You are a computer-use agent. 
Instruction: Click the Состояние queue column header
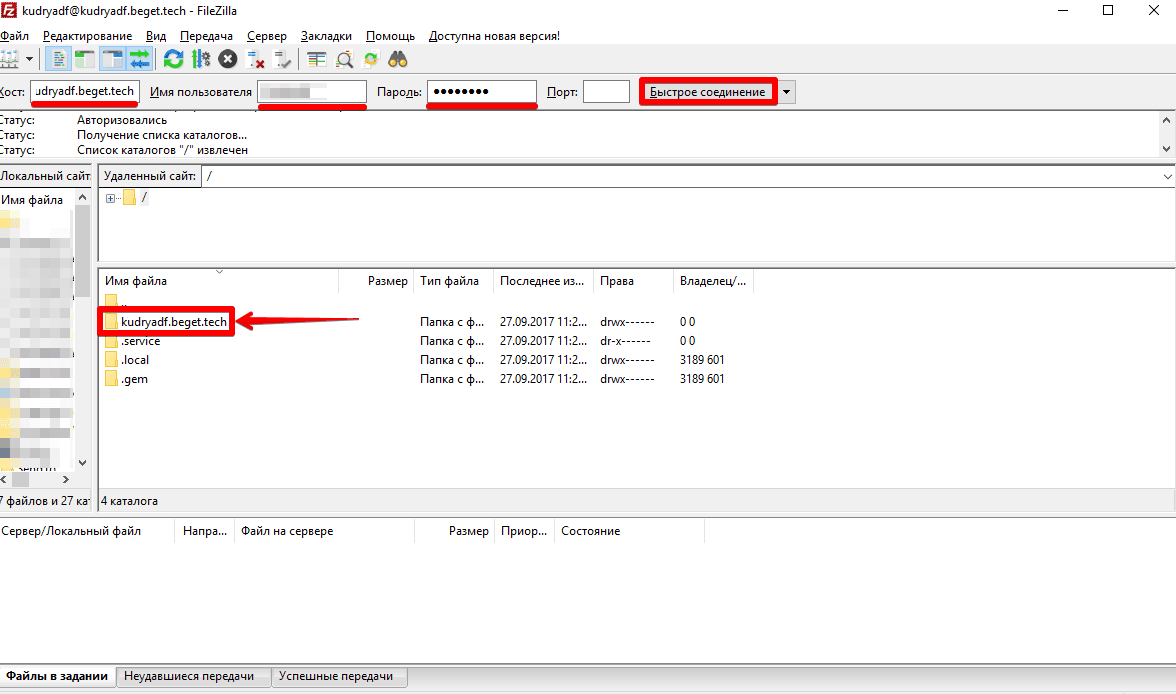pos(628,531)
